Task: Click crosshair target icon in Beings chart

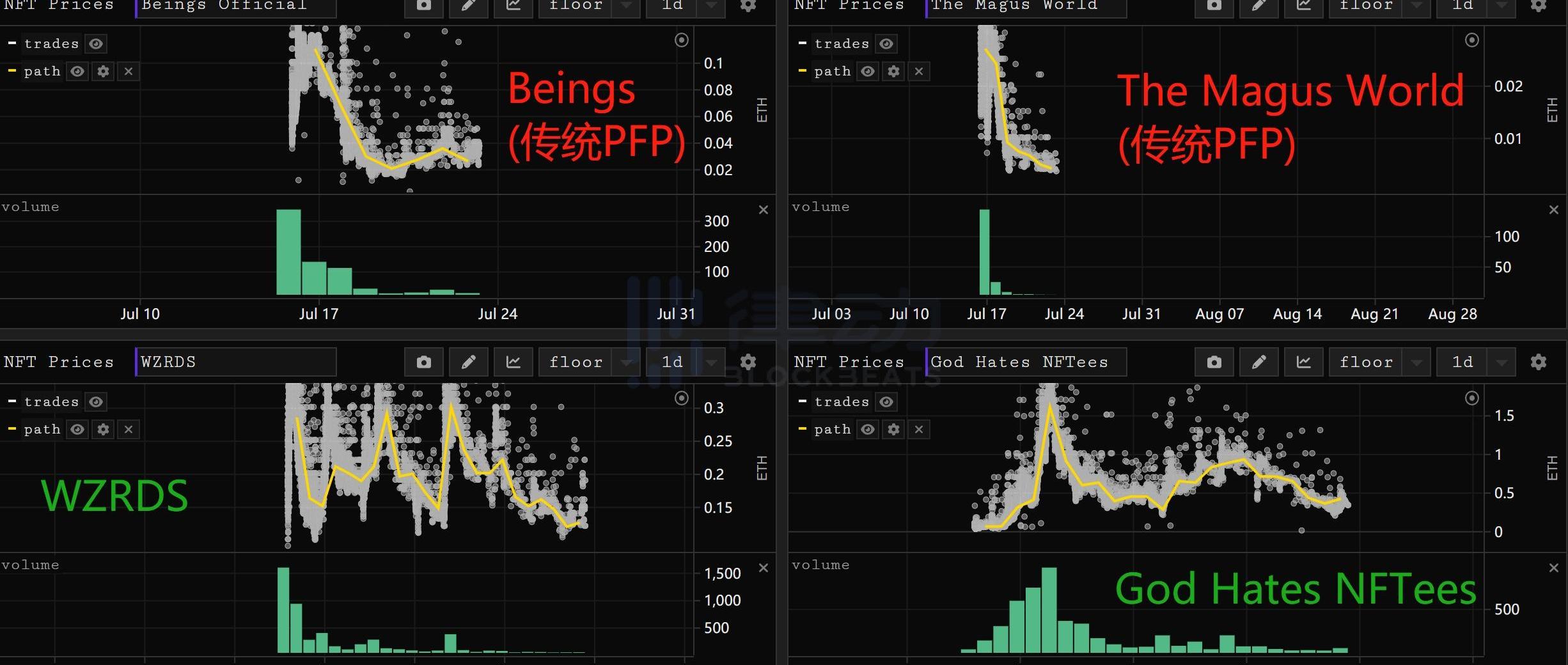Action: point(682,40)
